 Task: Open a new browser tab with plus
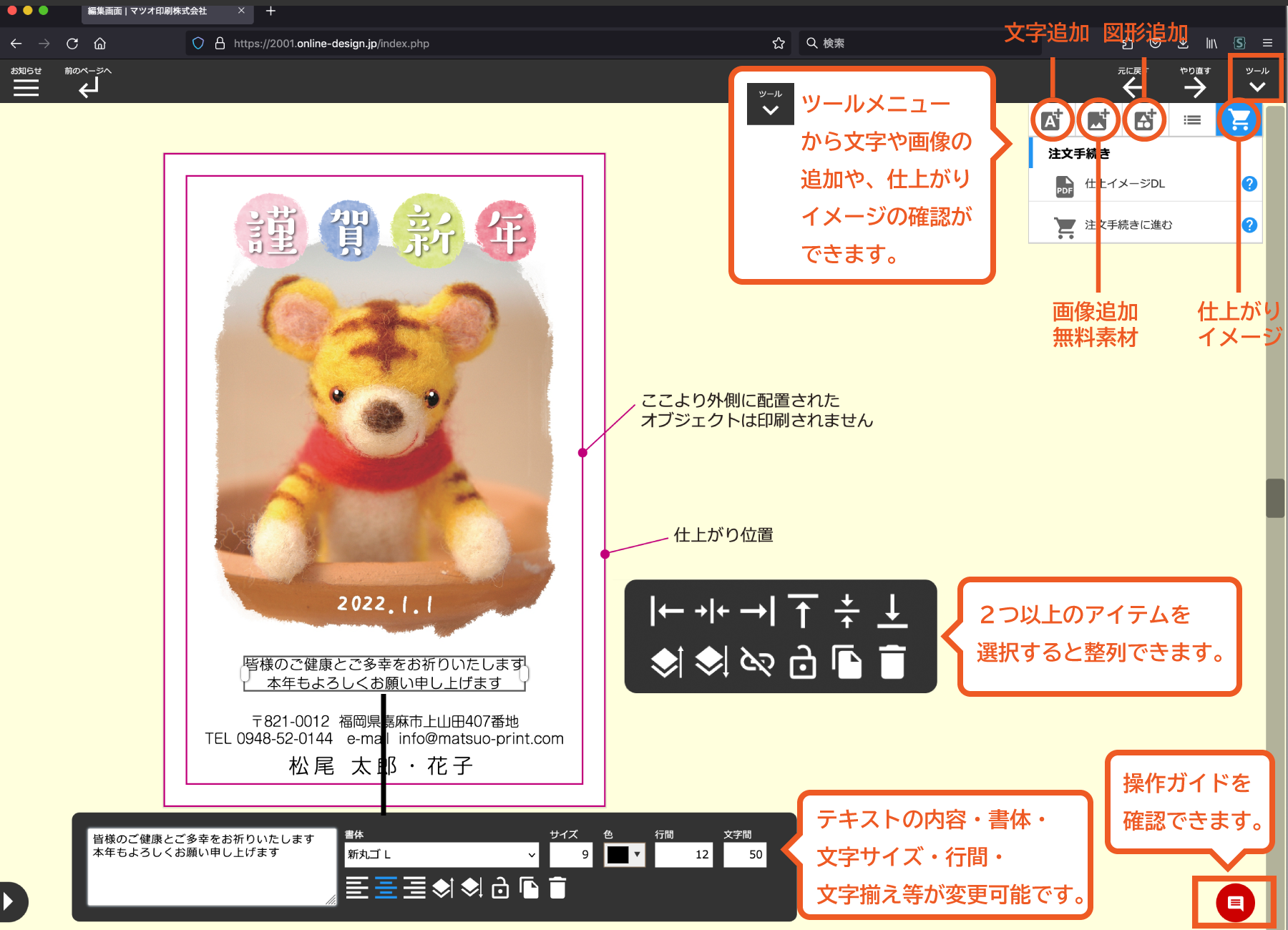270,11
